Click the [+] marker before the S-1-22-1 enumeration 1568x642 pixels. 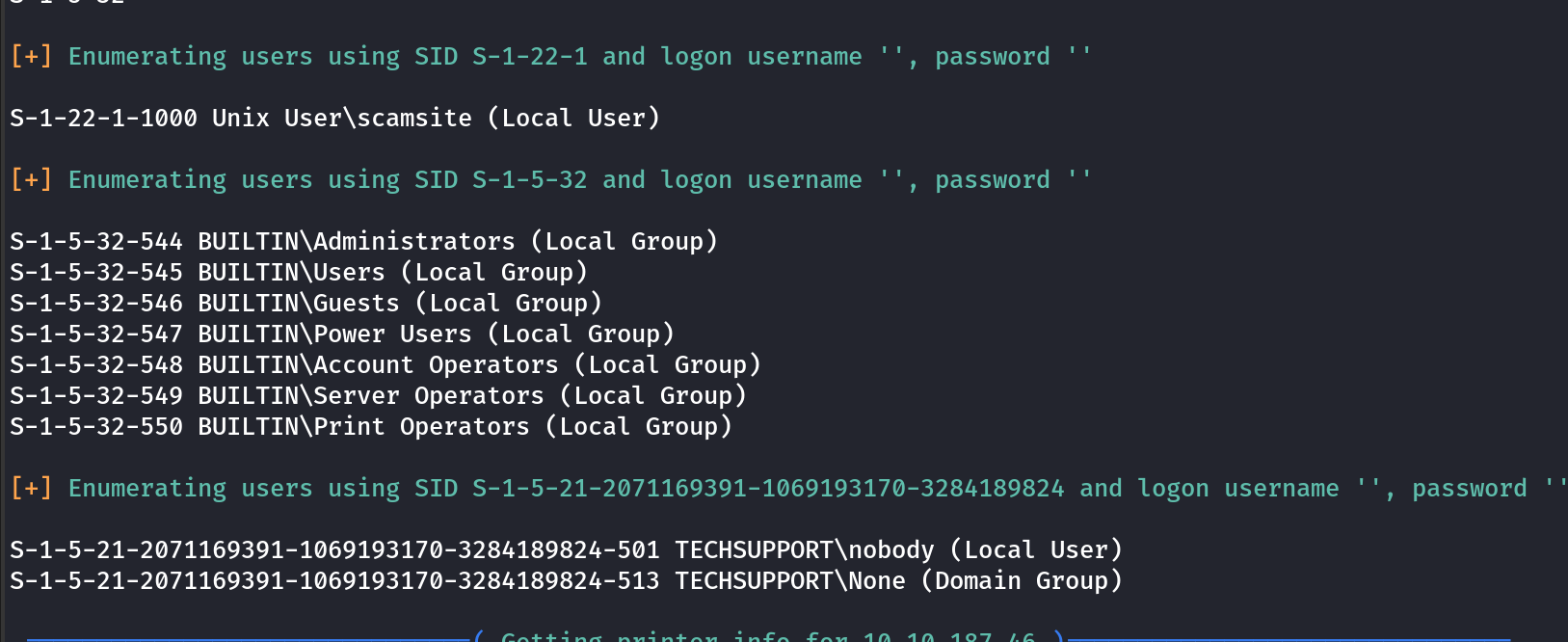click(x=31, y=57)
